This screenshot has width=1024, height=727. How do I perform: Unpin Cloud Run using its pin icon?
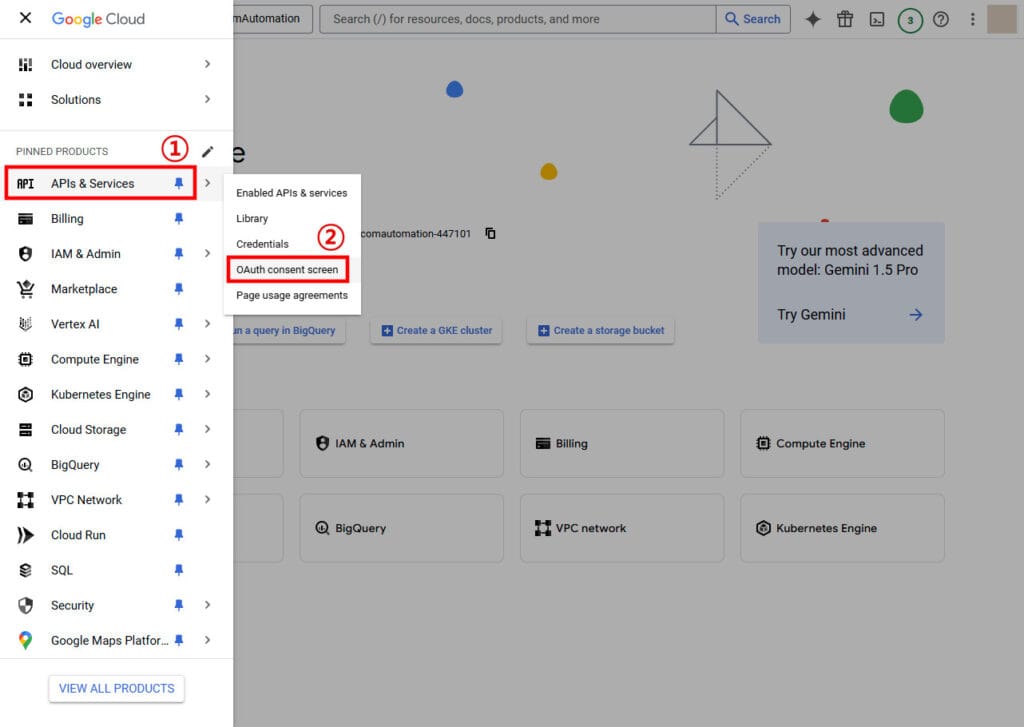pos(179,535)
